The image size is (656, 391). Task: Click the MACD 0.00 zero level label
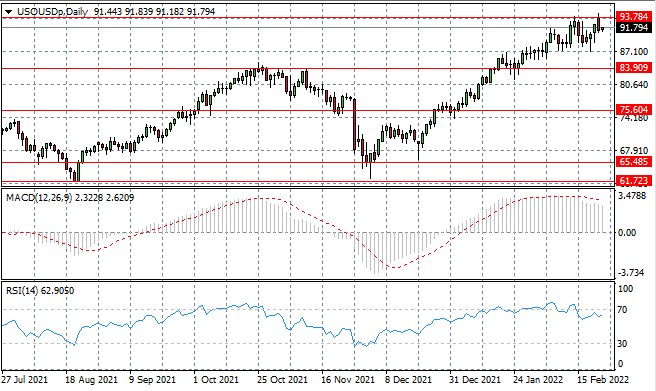pos(627,233)
